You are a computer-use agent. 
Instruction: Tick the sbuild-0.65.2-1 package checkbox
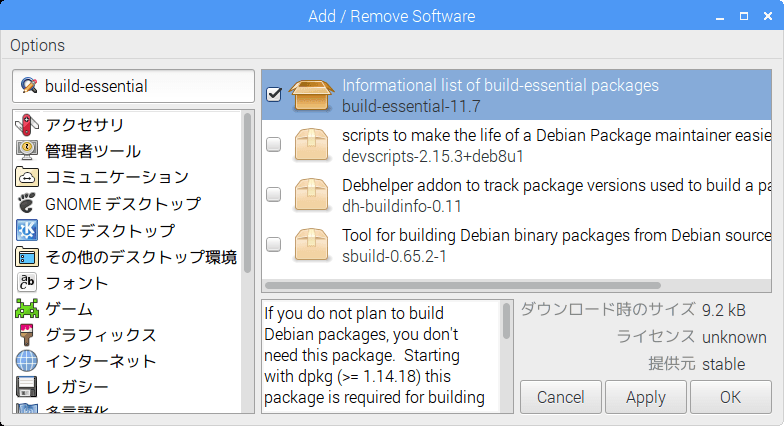pyautogui.click(x=274, y=244)
